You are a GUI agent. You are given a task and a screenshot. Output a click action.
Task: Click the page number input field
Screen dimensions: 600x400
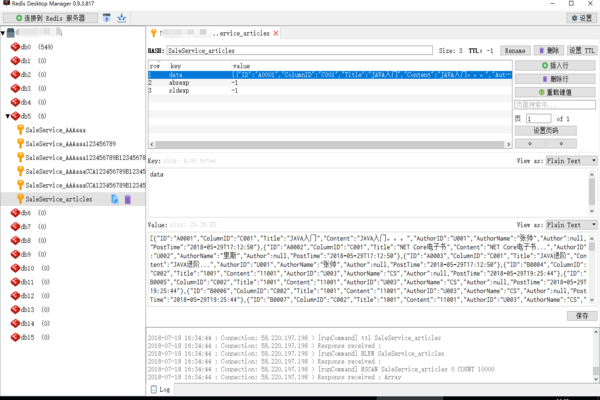pos(538,119)
